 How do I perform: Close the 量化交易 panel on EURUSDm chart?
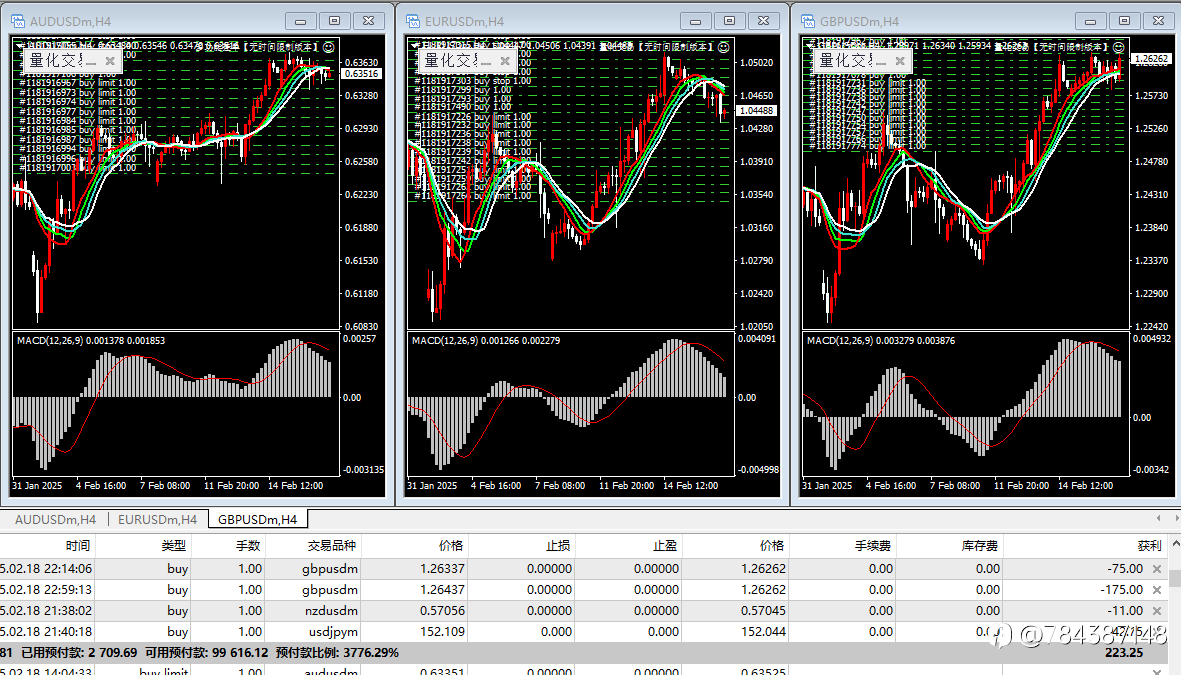coord(505,61)
